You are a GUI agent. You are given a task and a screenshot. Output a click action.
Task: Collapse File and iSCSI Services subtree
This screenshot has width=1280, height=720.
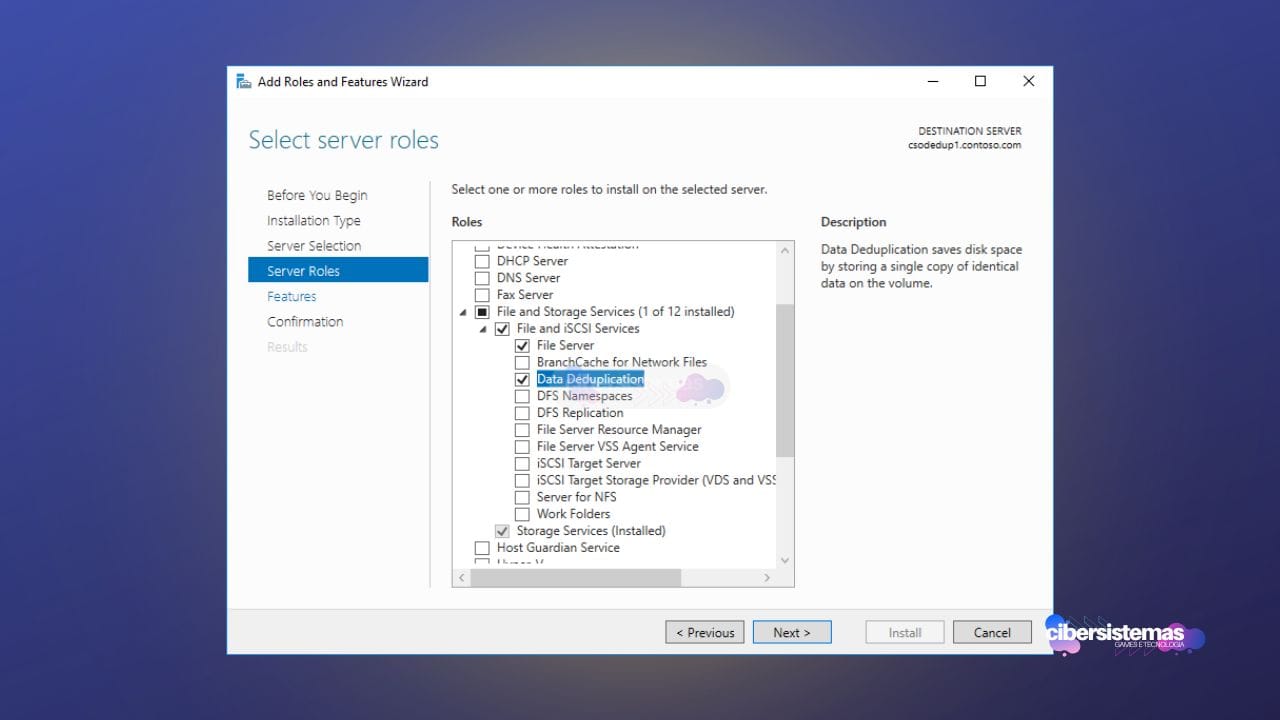(483, 329)
